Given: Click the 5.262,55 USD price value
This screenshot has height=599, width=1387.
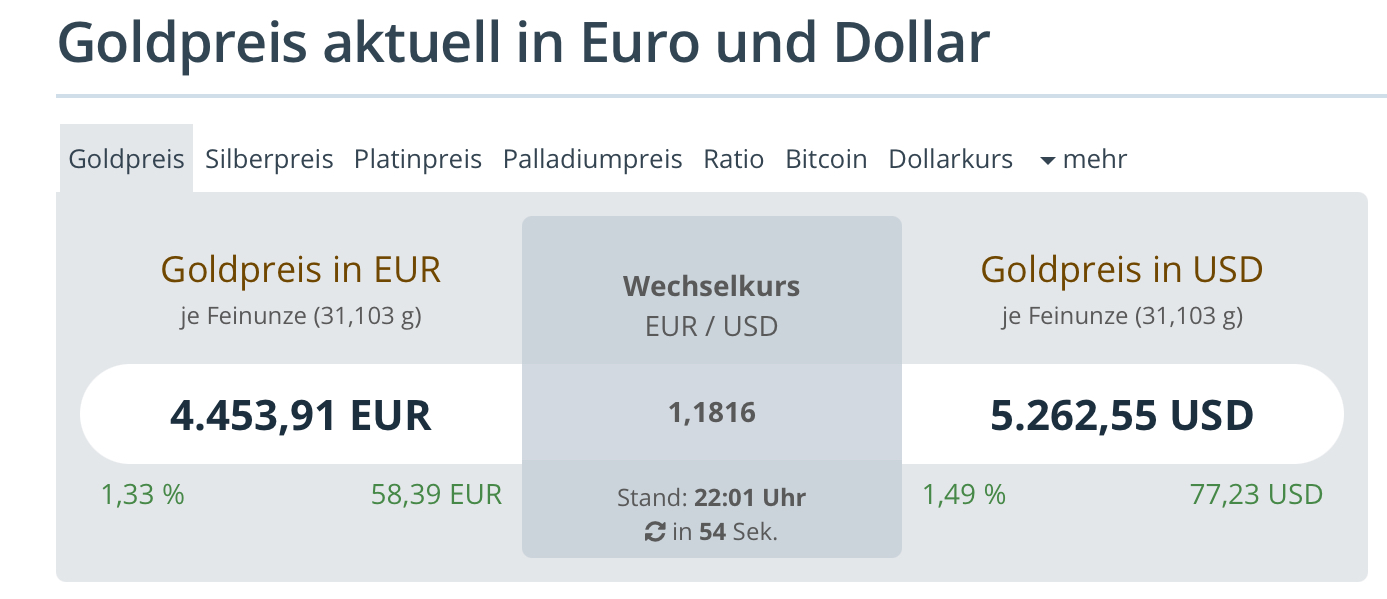Looking at the screenshot, I should pos(1122,414).
